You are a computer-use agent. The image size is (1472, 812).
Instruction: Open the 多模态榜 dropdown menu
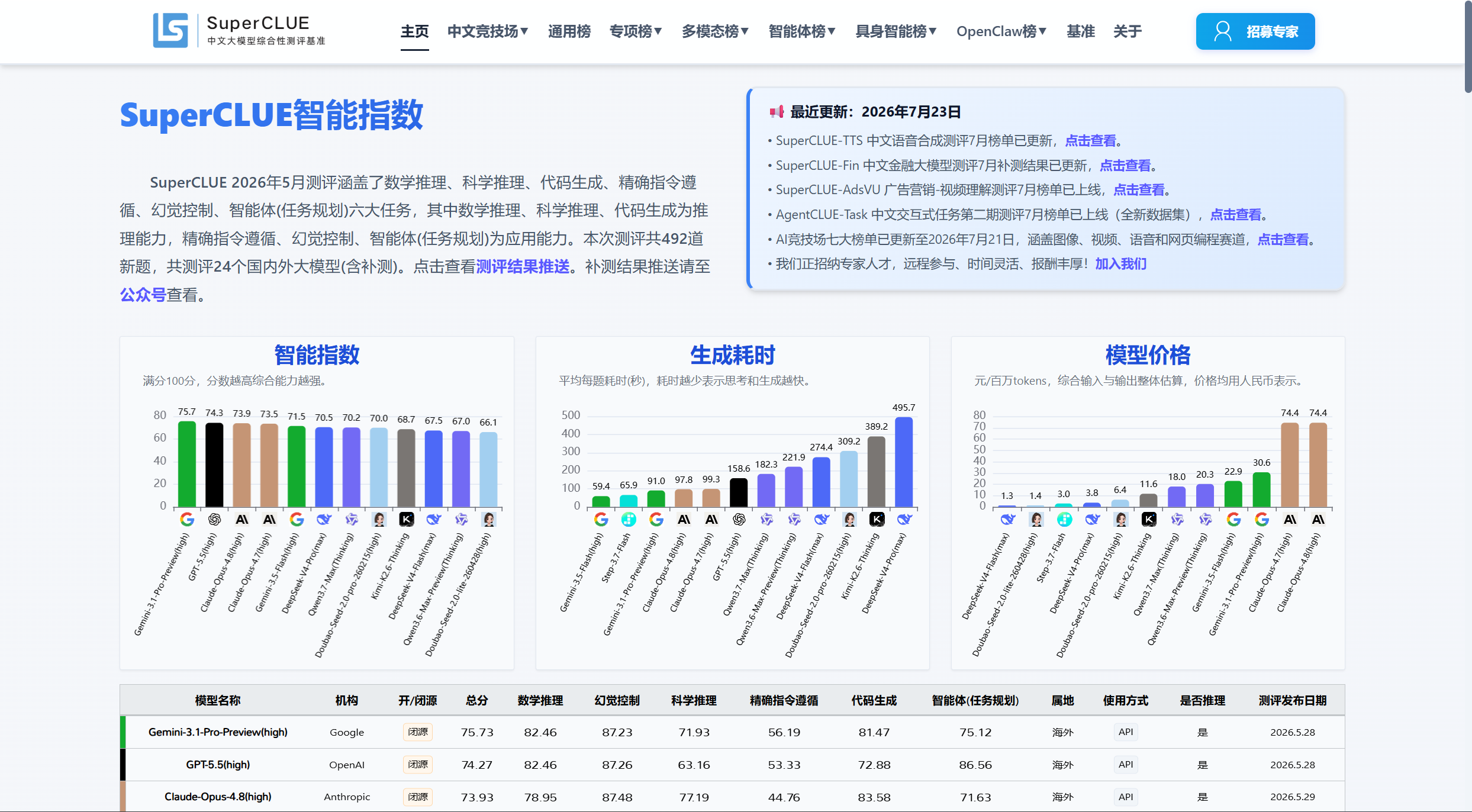coord(715,31)
